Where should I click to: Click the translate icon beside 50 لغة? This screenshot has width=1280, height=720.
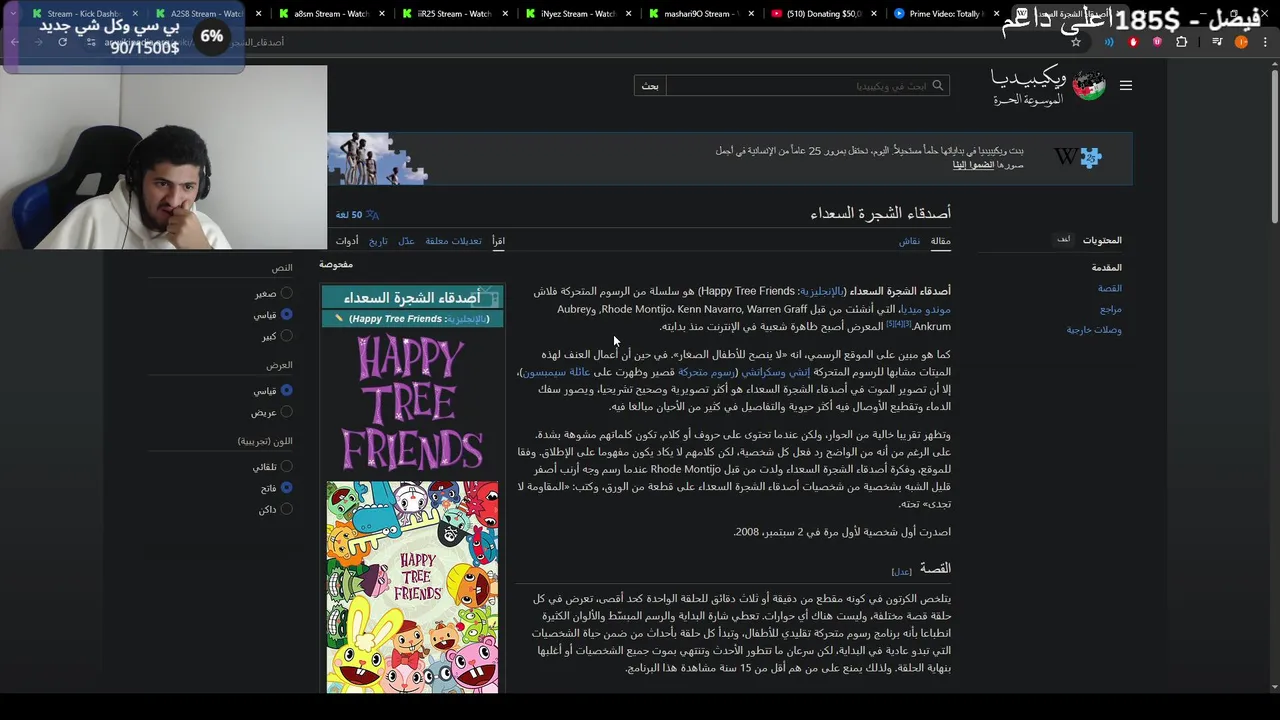pyautogui.click(x=372, y=214)
